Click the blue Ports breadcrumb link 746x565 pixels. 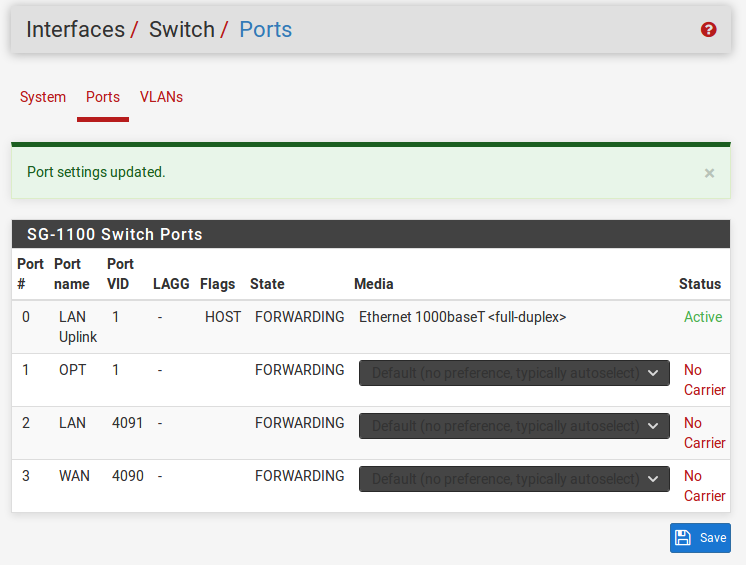tap(265, 30)
